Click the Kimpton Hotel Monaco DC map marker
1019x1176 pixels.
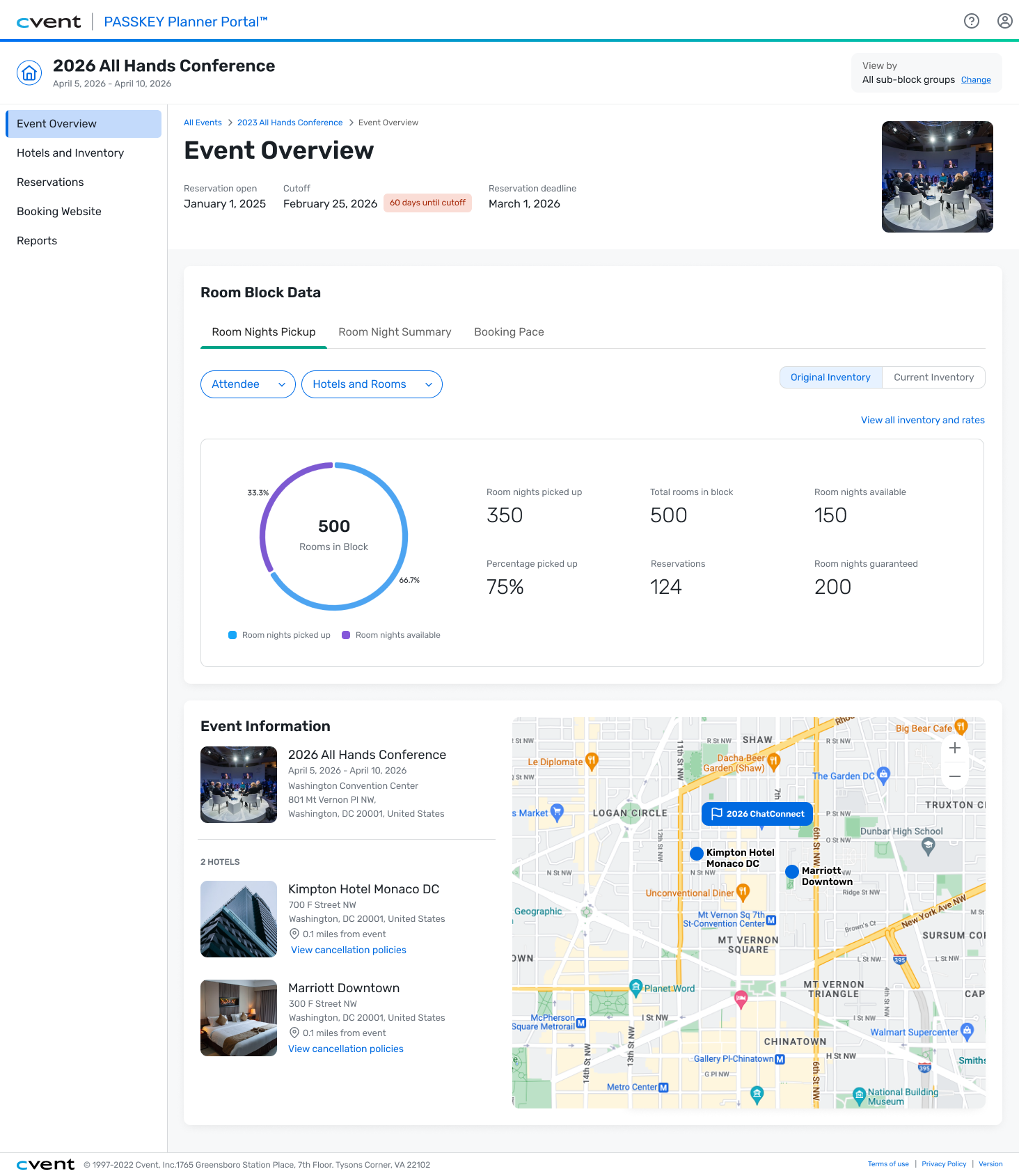(x=696, y=853)
